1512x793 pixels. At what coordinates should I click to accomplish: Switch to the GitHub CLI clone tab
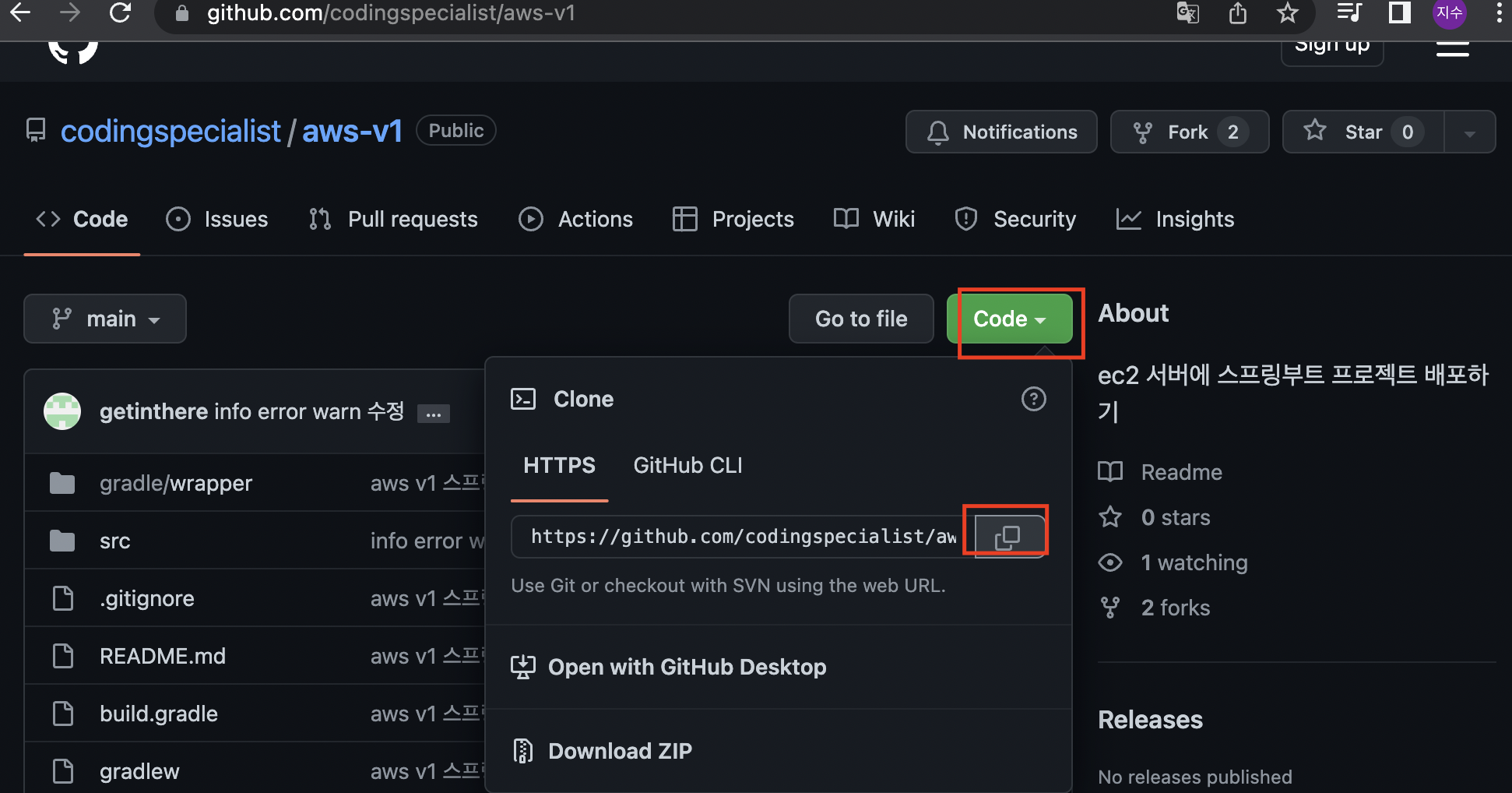tap(687, 466)
